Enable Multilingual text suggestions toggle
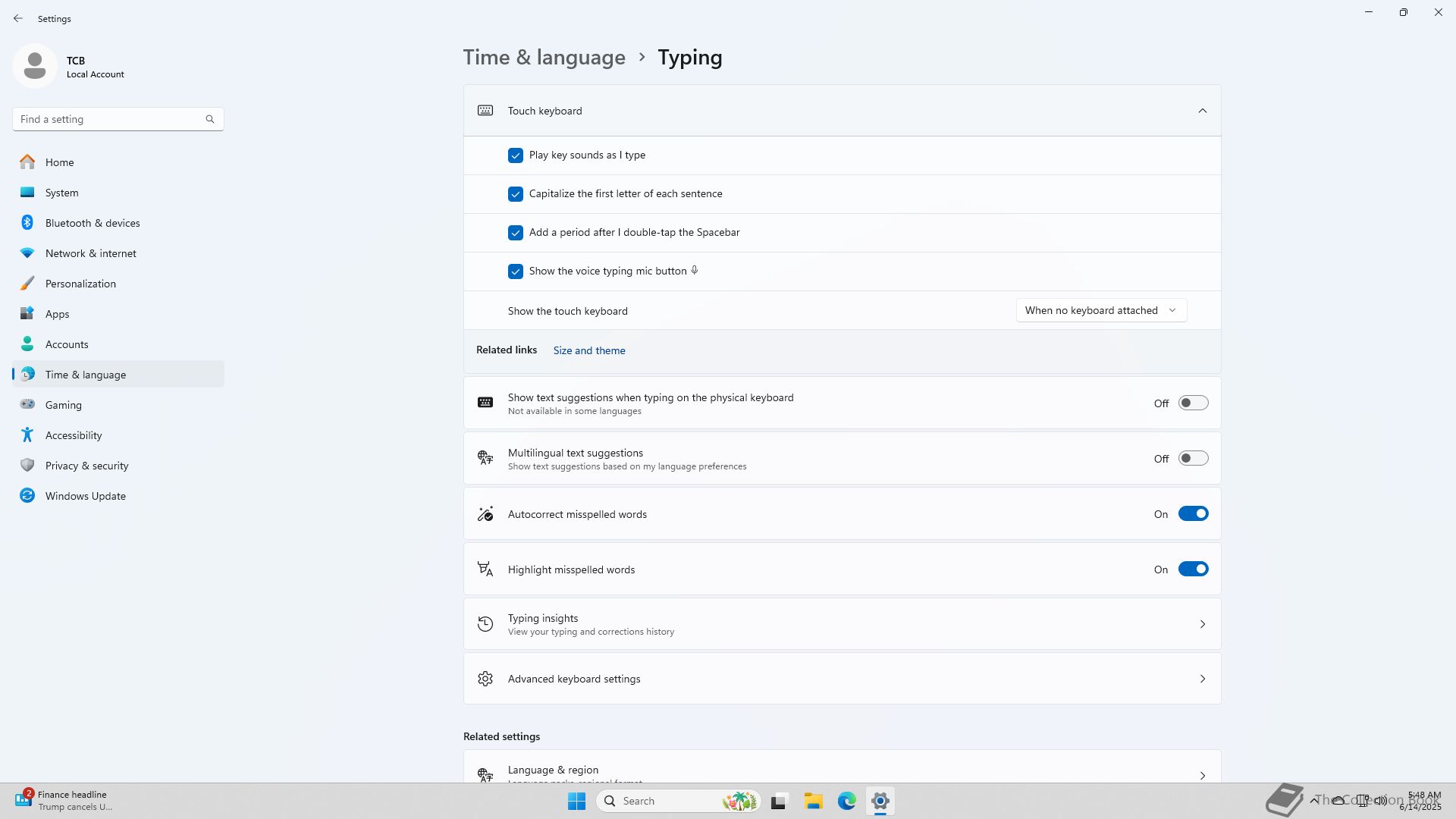This screenshot has width=1456, height=819. (x=1193, y=459)
